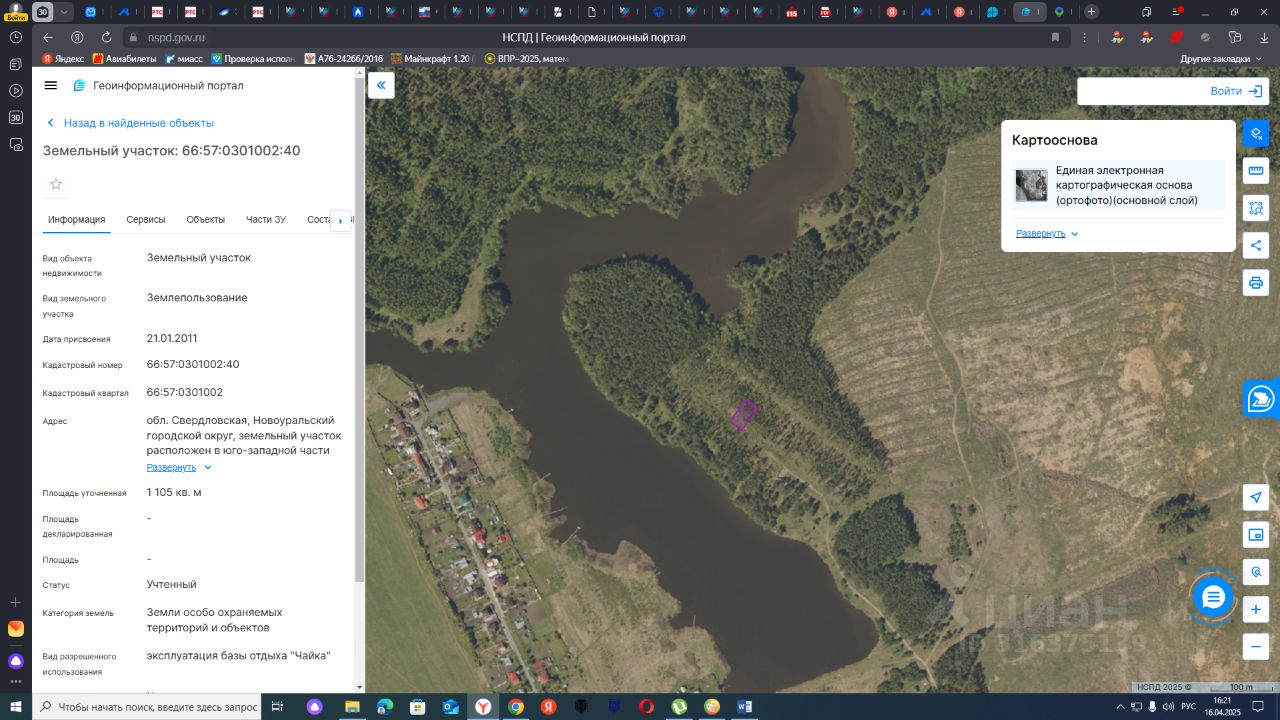Open the hamburger main menu
This screenshot has width=1280, height=720.
click(x=51, y=86)
